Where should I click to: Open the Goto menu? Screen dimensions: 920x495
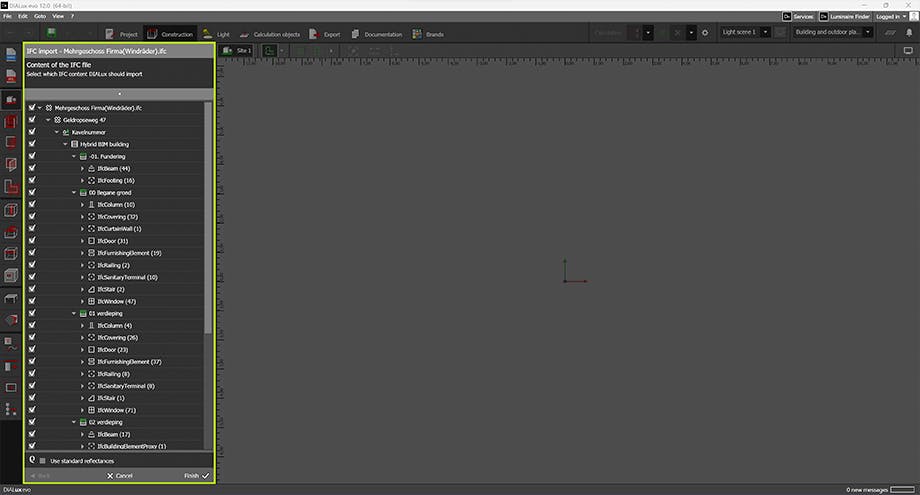[40, 16]
